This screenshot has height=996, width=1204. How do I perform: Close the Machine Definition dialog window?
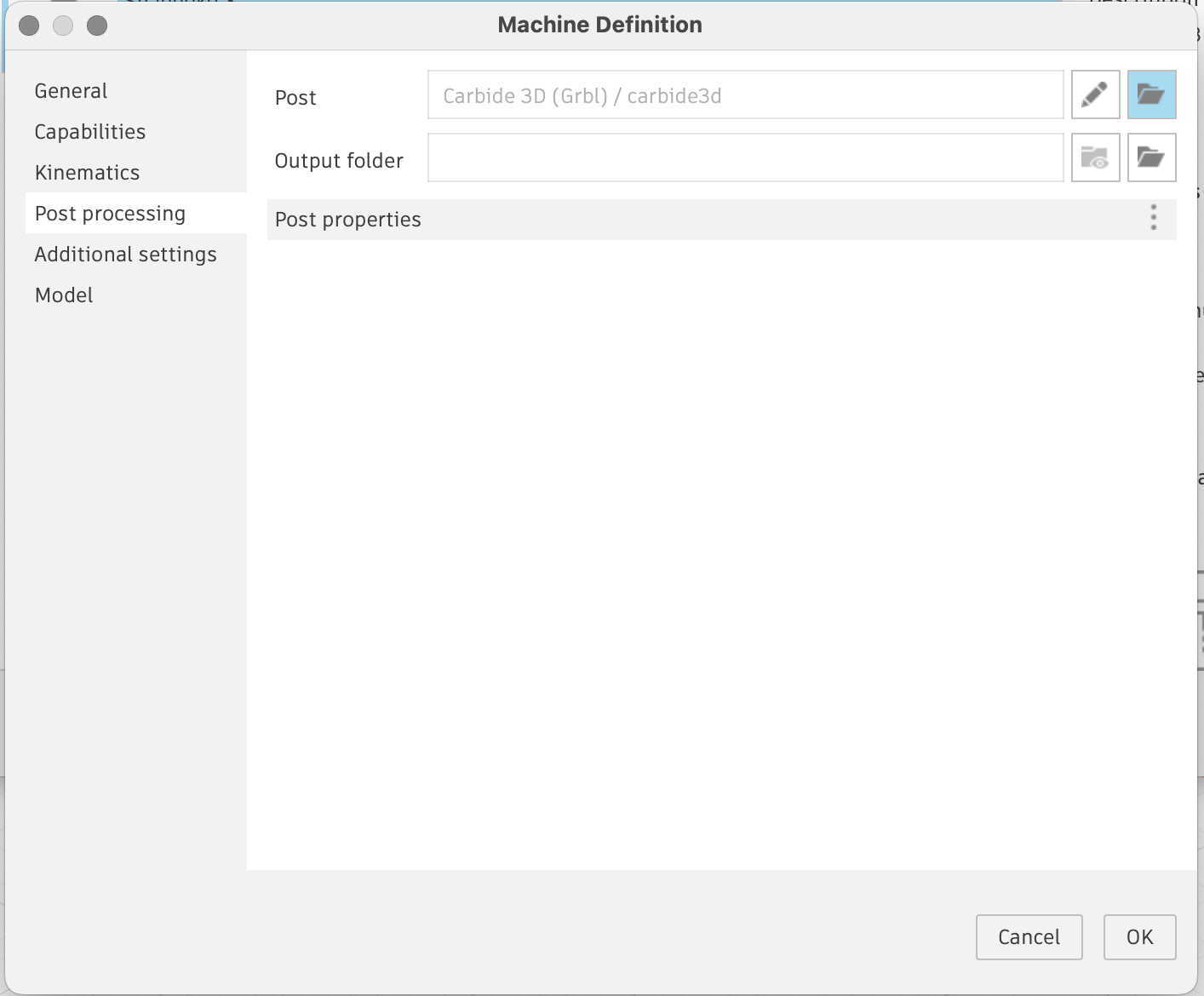point(29,26)
